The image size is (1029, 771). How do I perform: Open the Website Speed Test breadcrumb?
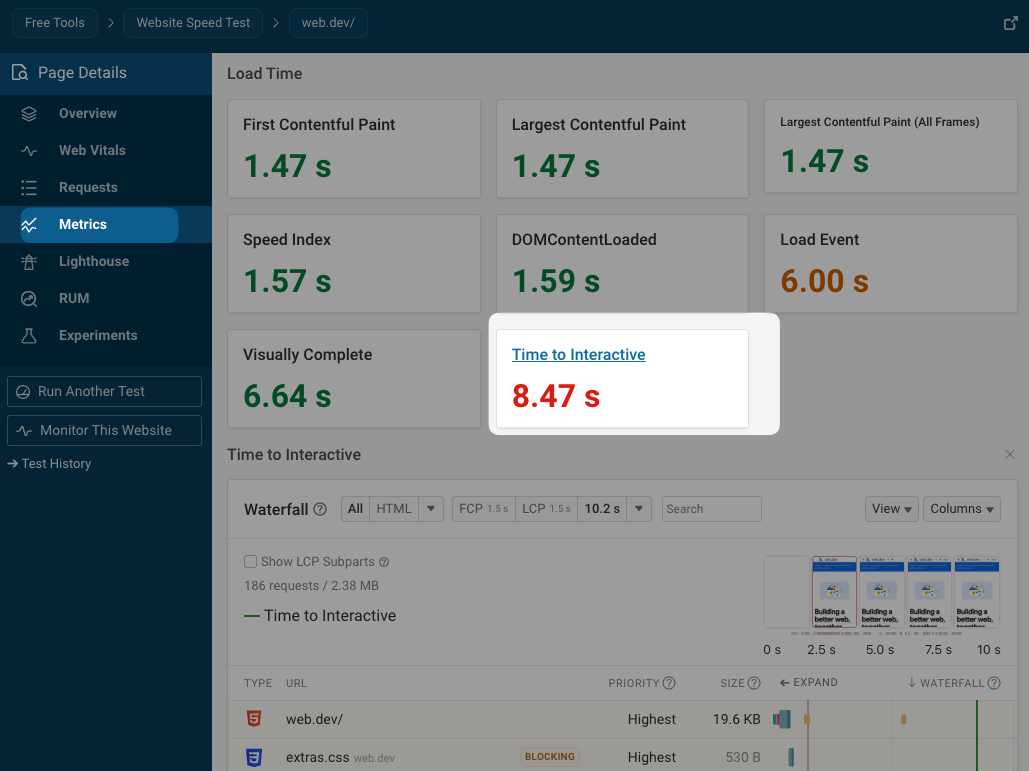(192, 22)
